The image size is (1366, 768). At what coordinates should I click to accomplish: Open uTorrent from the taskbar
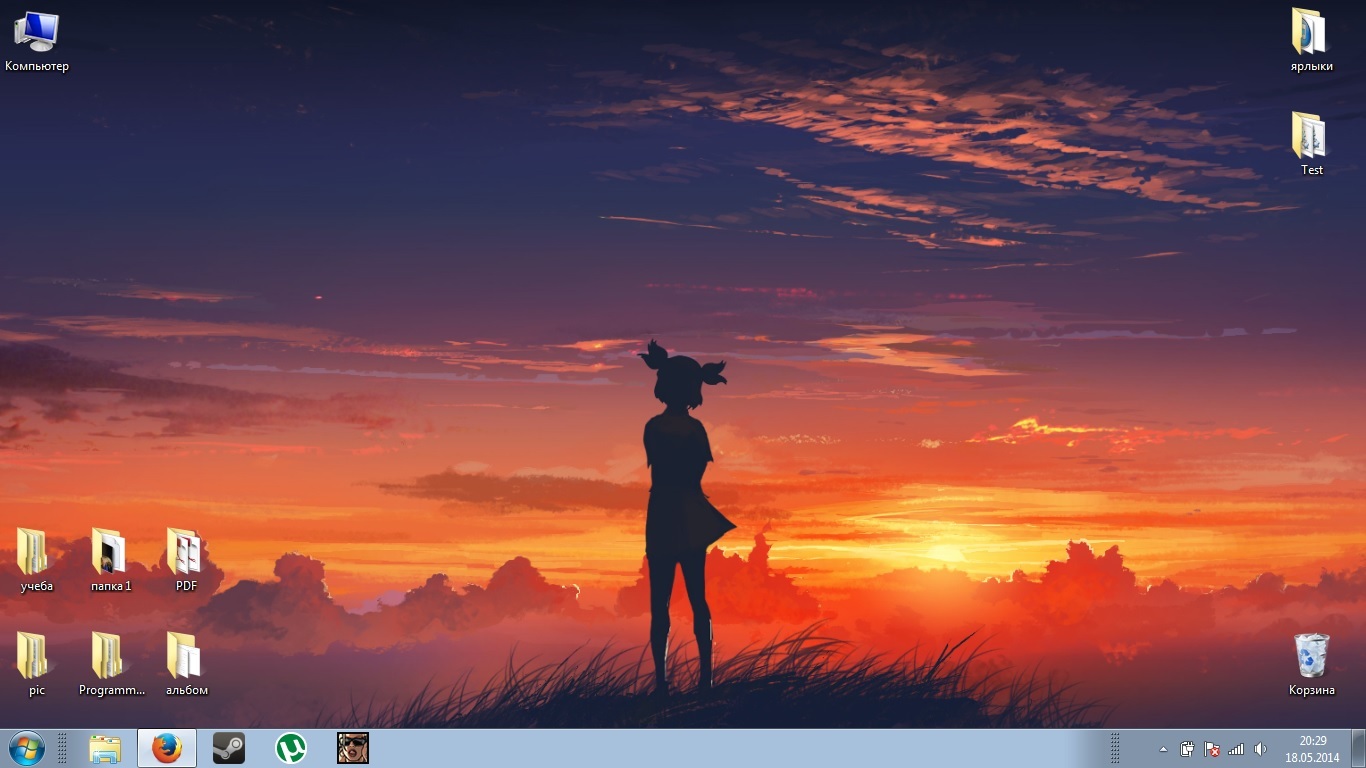point(291,748)
